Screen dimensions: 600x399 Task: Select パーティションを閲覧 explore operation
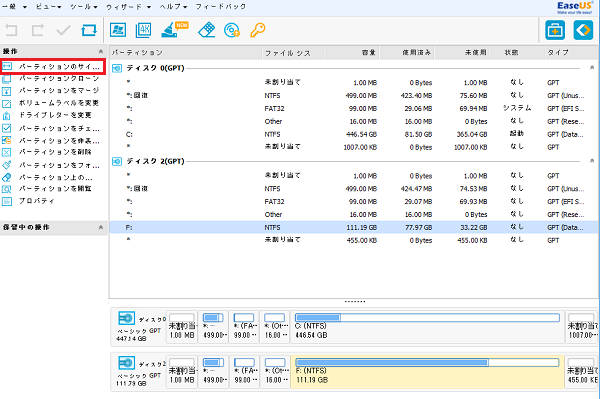(x=48, y=189)
